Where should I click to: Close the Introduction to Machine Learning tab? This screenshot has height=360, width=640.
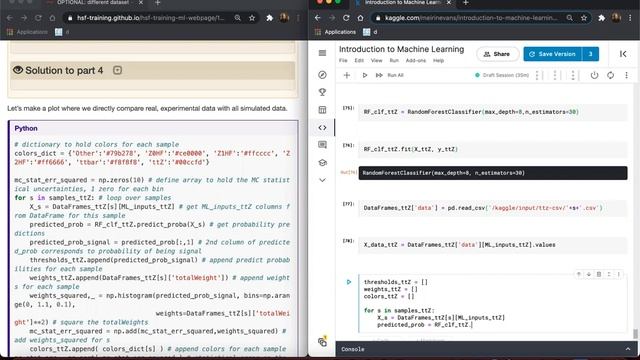(449, 3)
